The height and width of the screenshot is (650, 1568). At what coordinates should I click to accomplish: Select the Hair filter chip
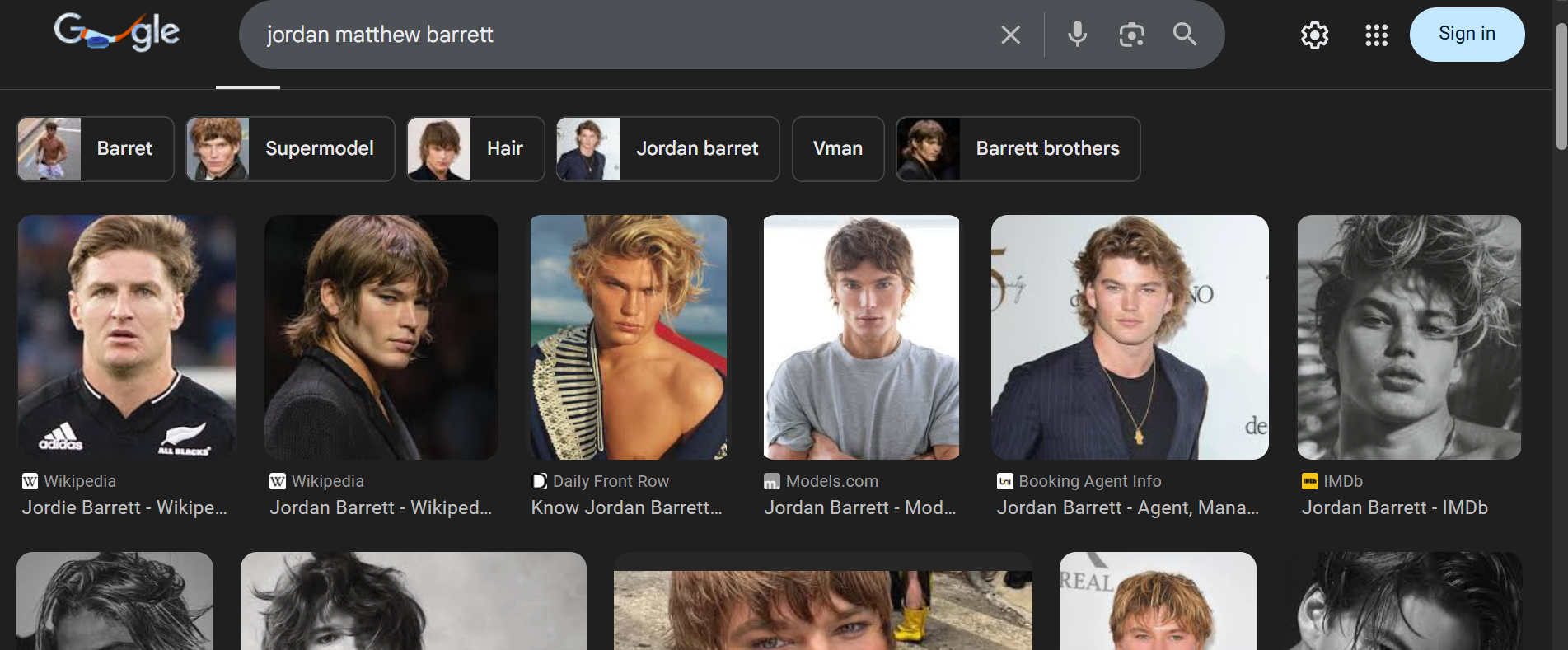(x=475, y=149)
